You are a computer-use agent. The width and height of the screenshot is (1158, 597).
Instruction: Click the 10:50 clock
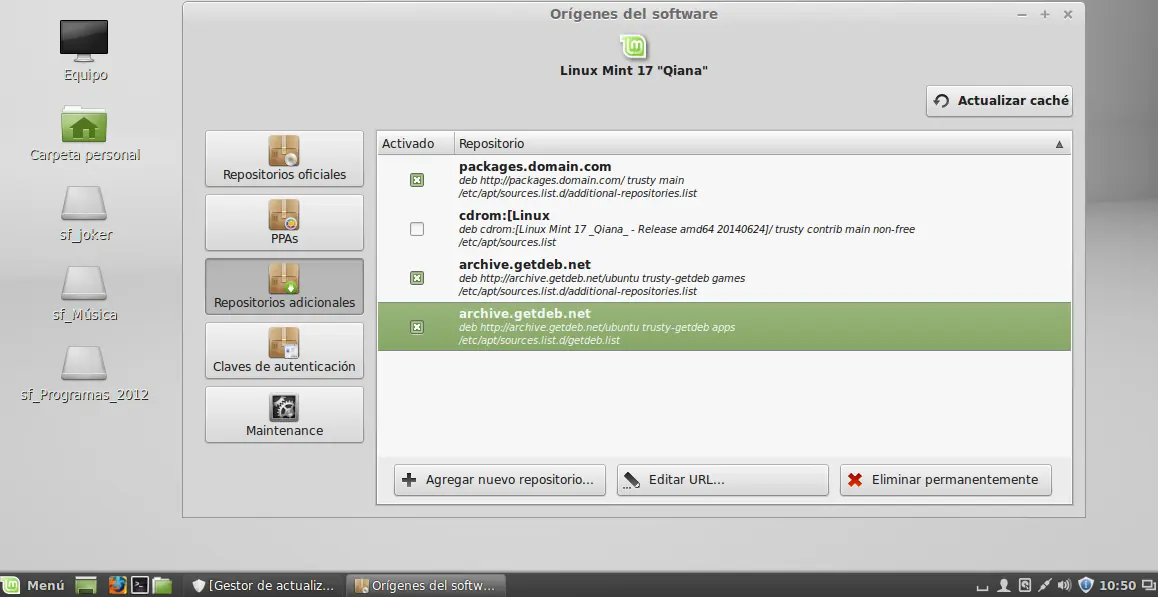pyautogui.click(x=1117, y=586)
